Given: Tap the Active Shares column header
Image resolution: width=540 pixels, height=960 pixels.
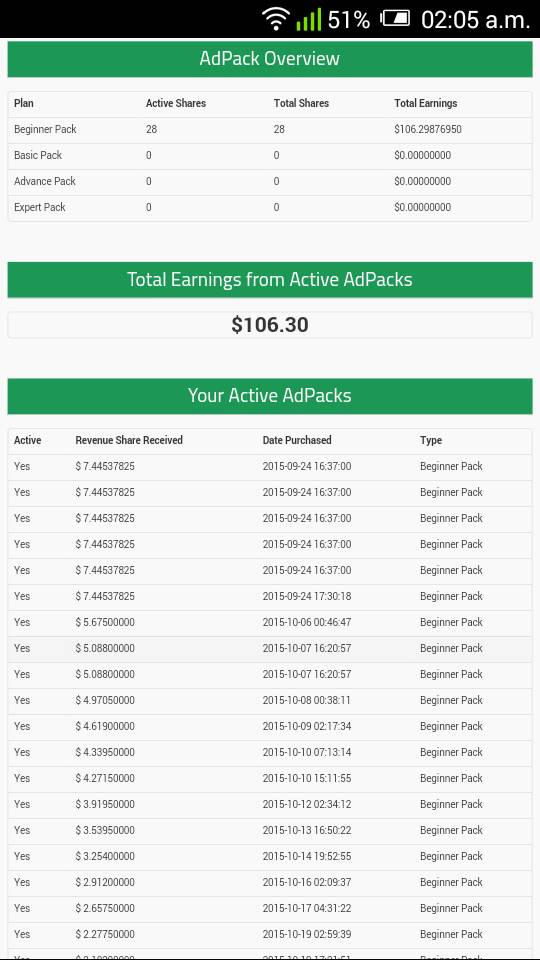Looking at the screenshot, I should click(x=176, y=103).
